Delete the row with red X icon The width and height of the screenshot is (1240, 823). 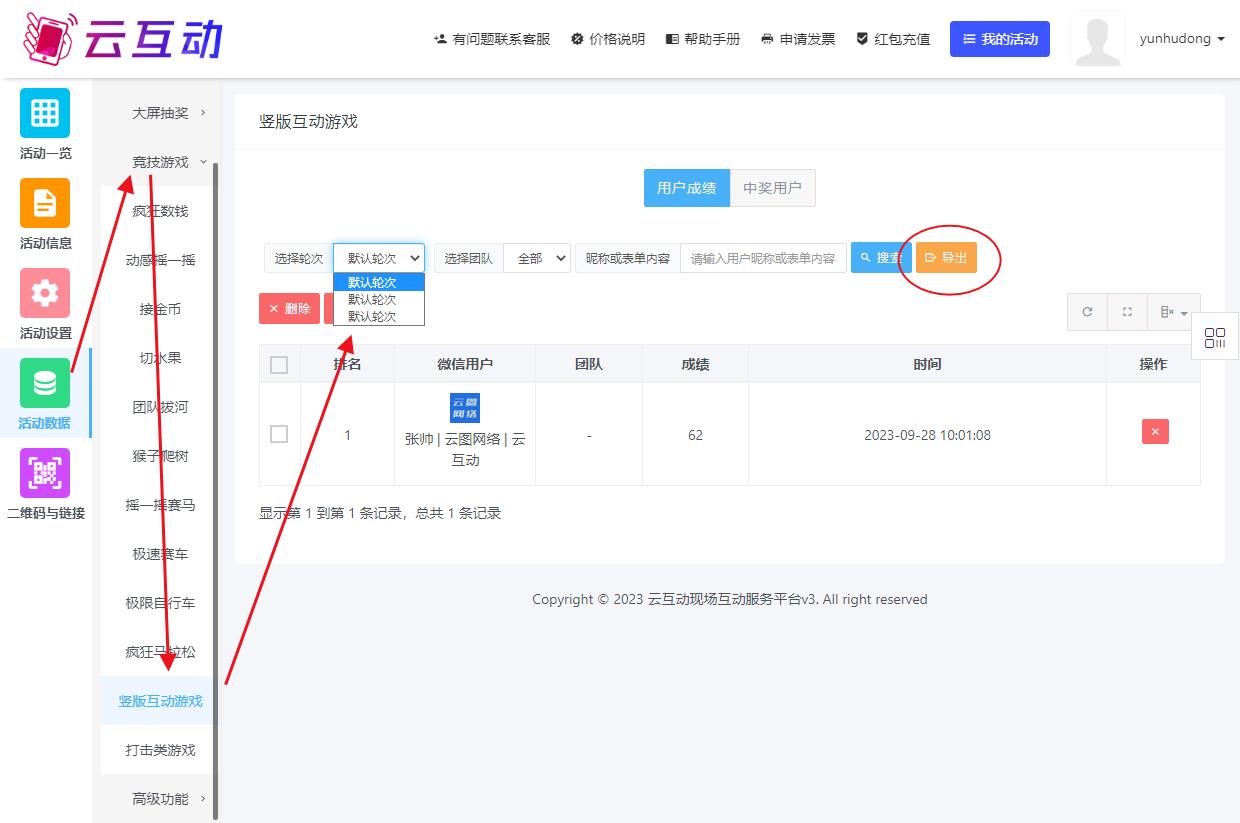coord(1155,432)
